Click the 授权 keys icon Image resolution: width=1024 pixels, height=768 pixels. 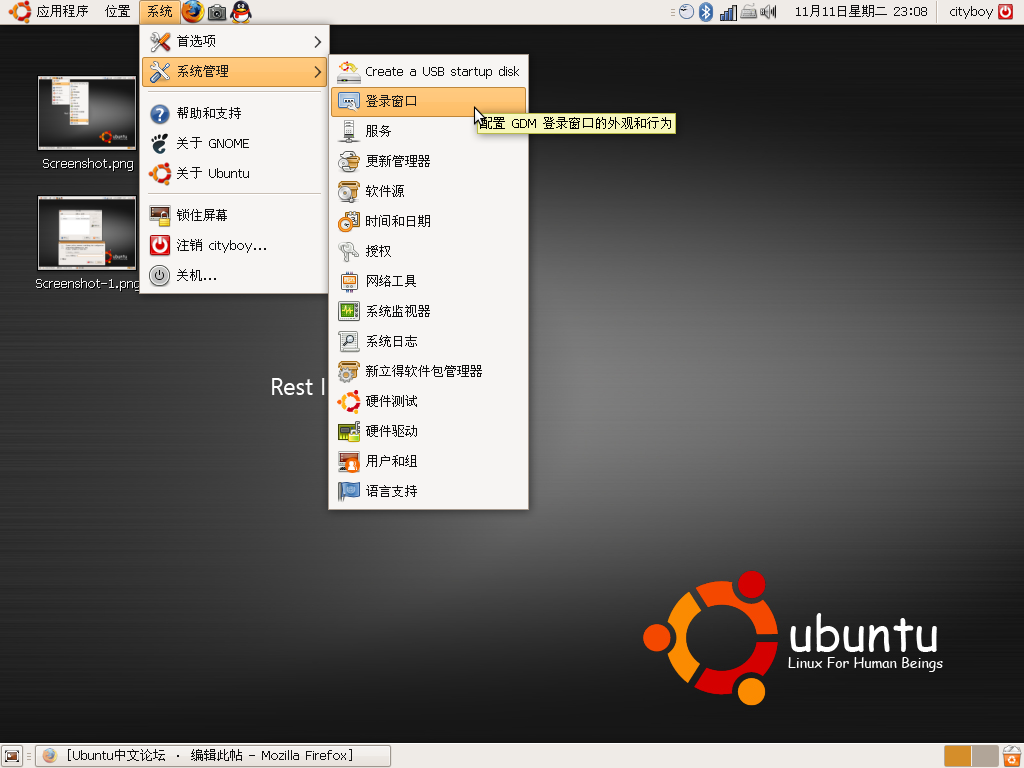[x=349, y=251]
